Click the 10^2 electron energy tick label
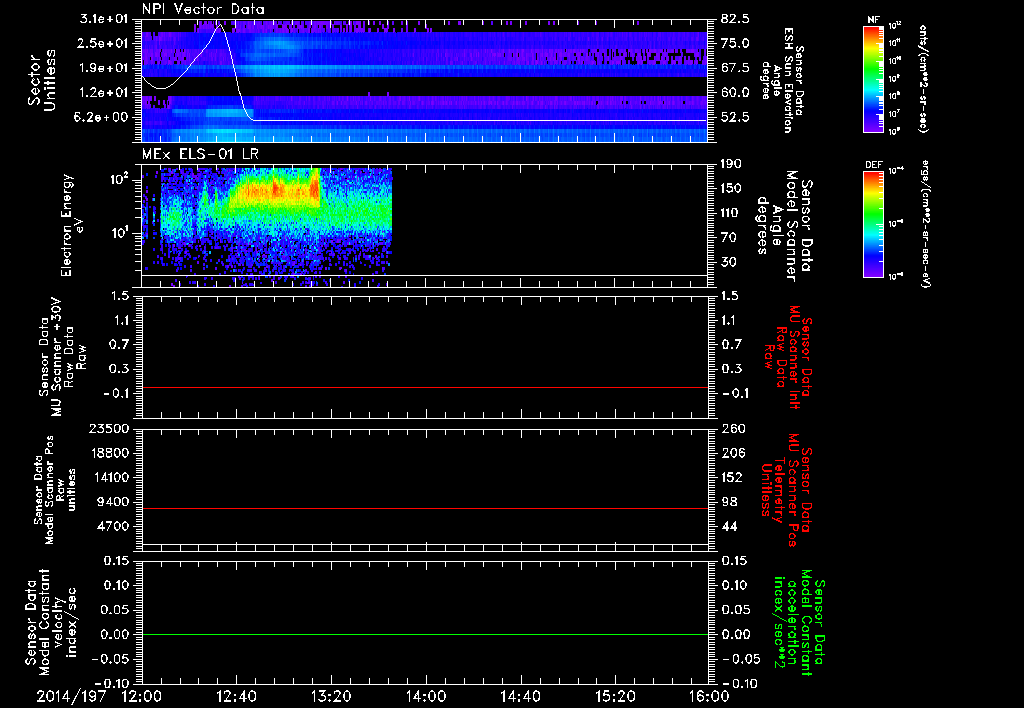The height and width of the screenshot is (708, 1024). [x=121, y=179]
